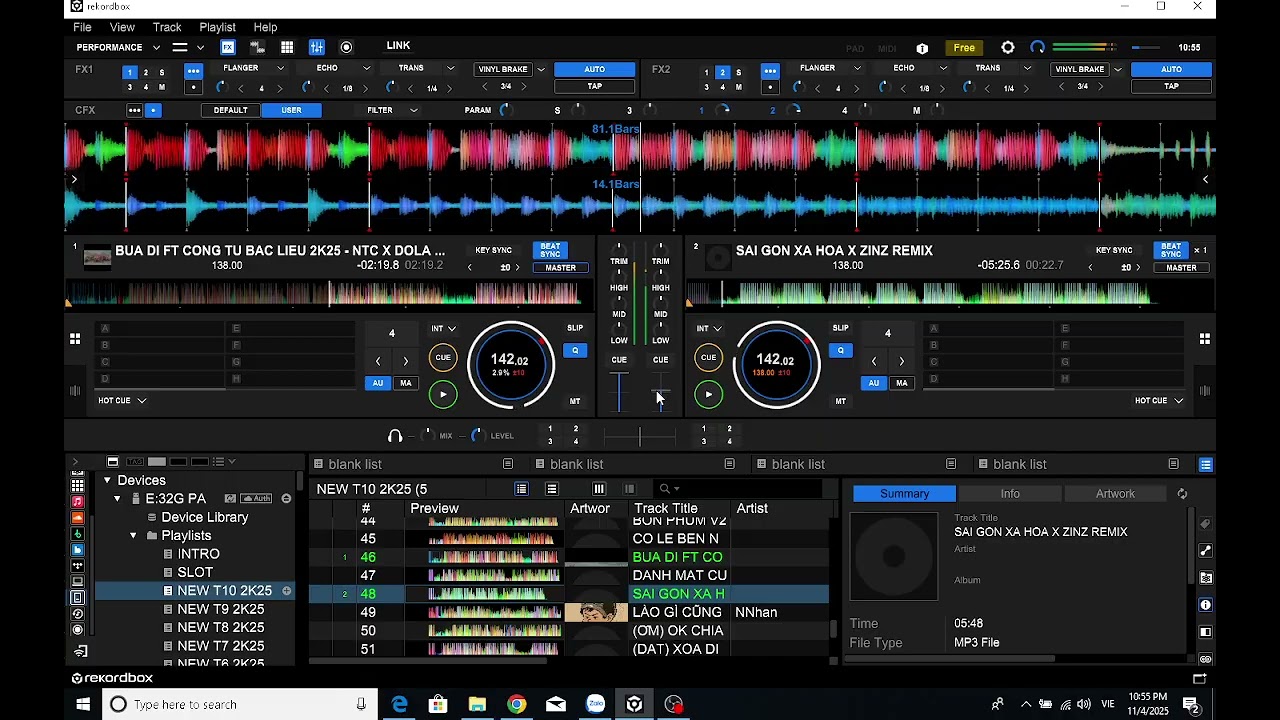1280x720 pixels.
Task: Open the Zalo app on the taskbar
Action: pyautogui.click(x=595, y=704)
